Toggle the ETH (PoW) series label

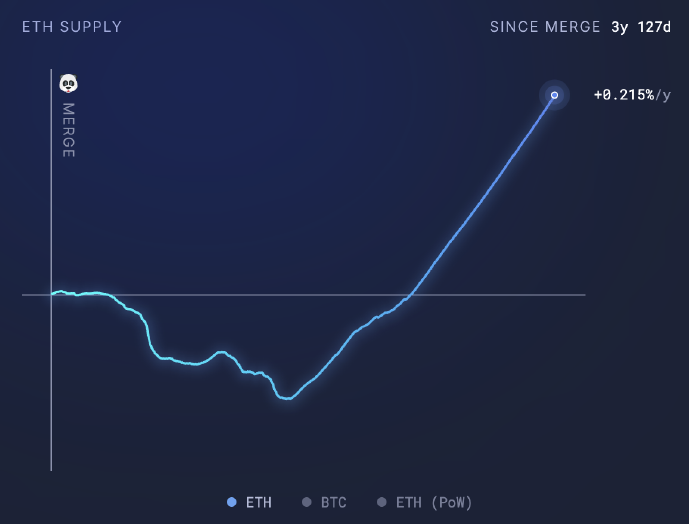433,502
